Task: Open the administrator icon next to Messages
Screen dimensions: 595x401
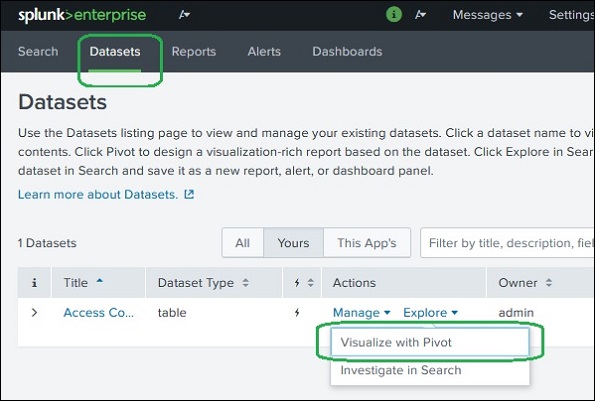Action: (x=420, y=15)
